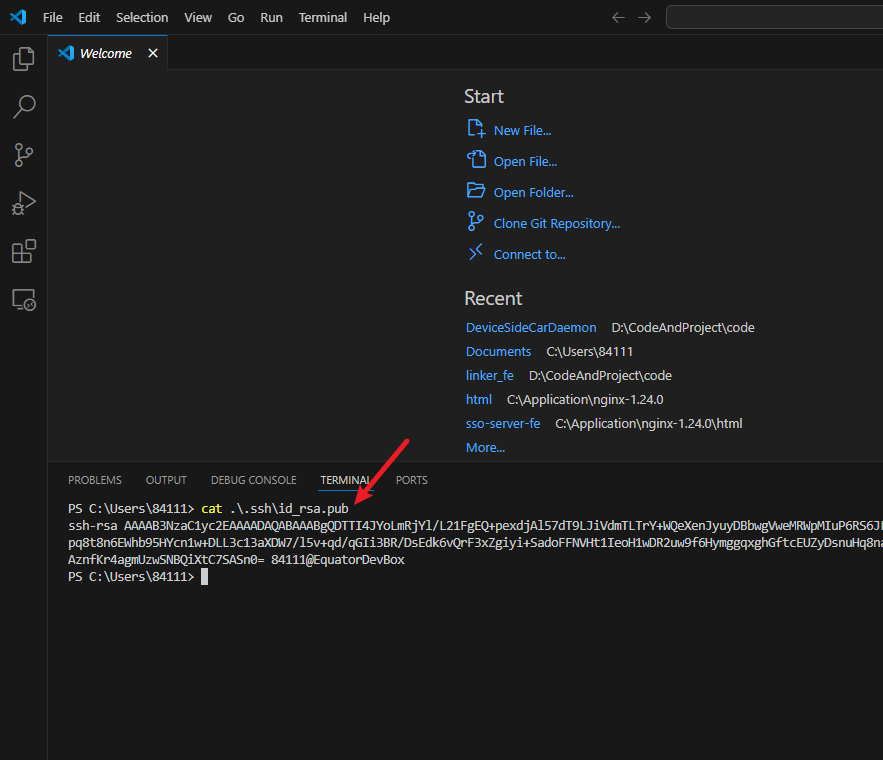Switch to the PROBLEMS panel tab

95,480
